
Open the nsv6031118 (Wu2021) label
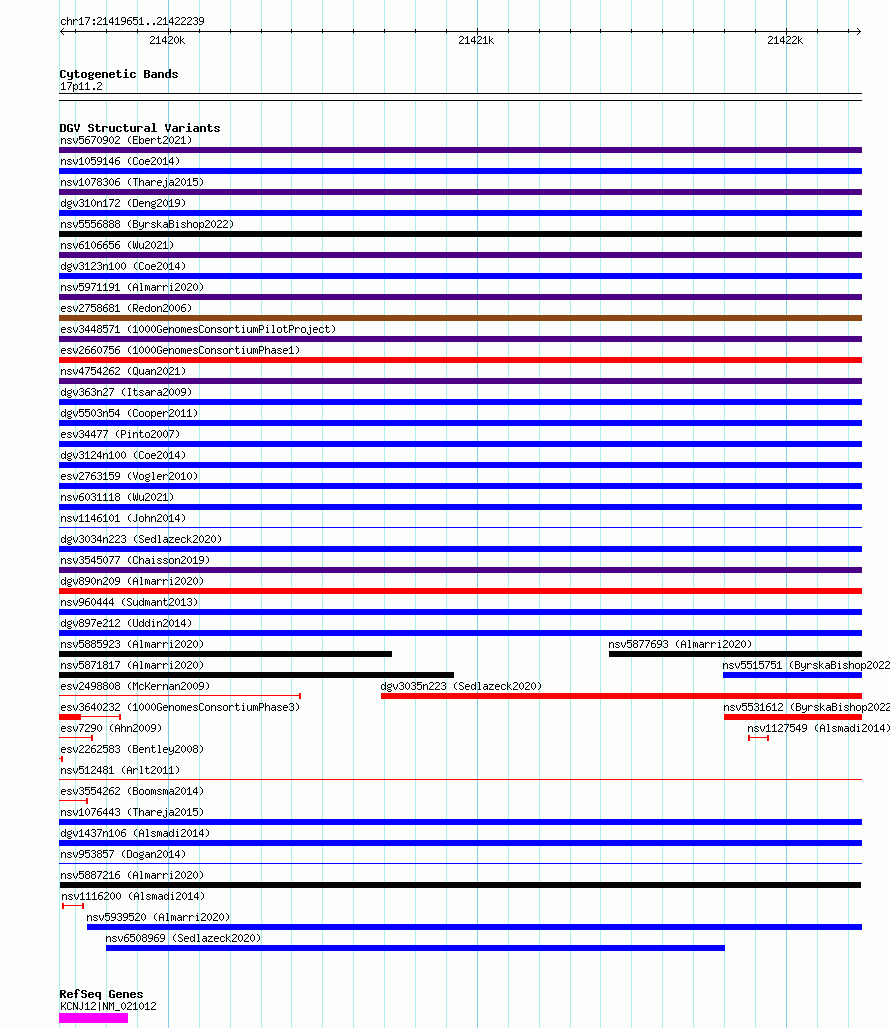117,497
